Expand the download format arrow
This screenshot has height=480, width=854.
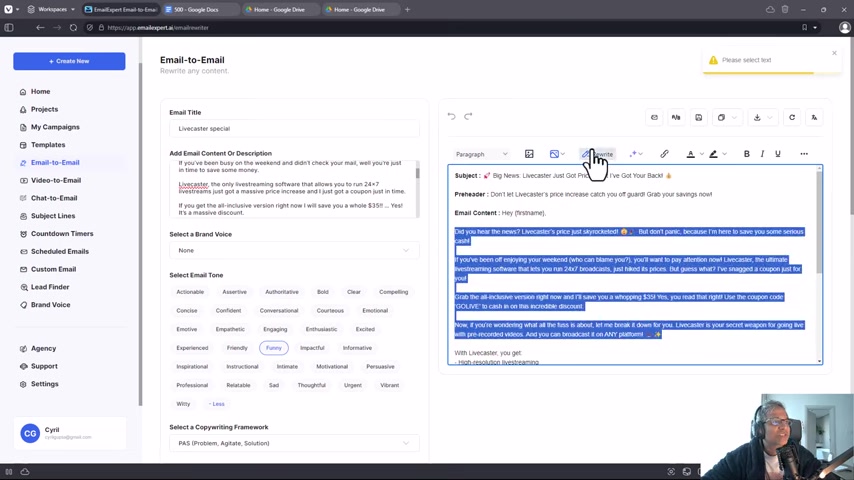pos(770,117)
